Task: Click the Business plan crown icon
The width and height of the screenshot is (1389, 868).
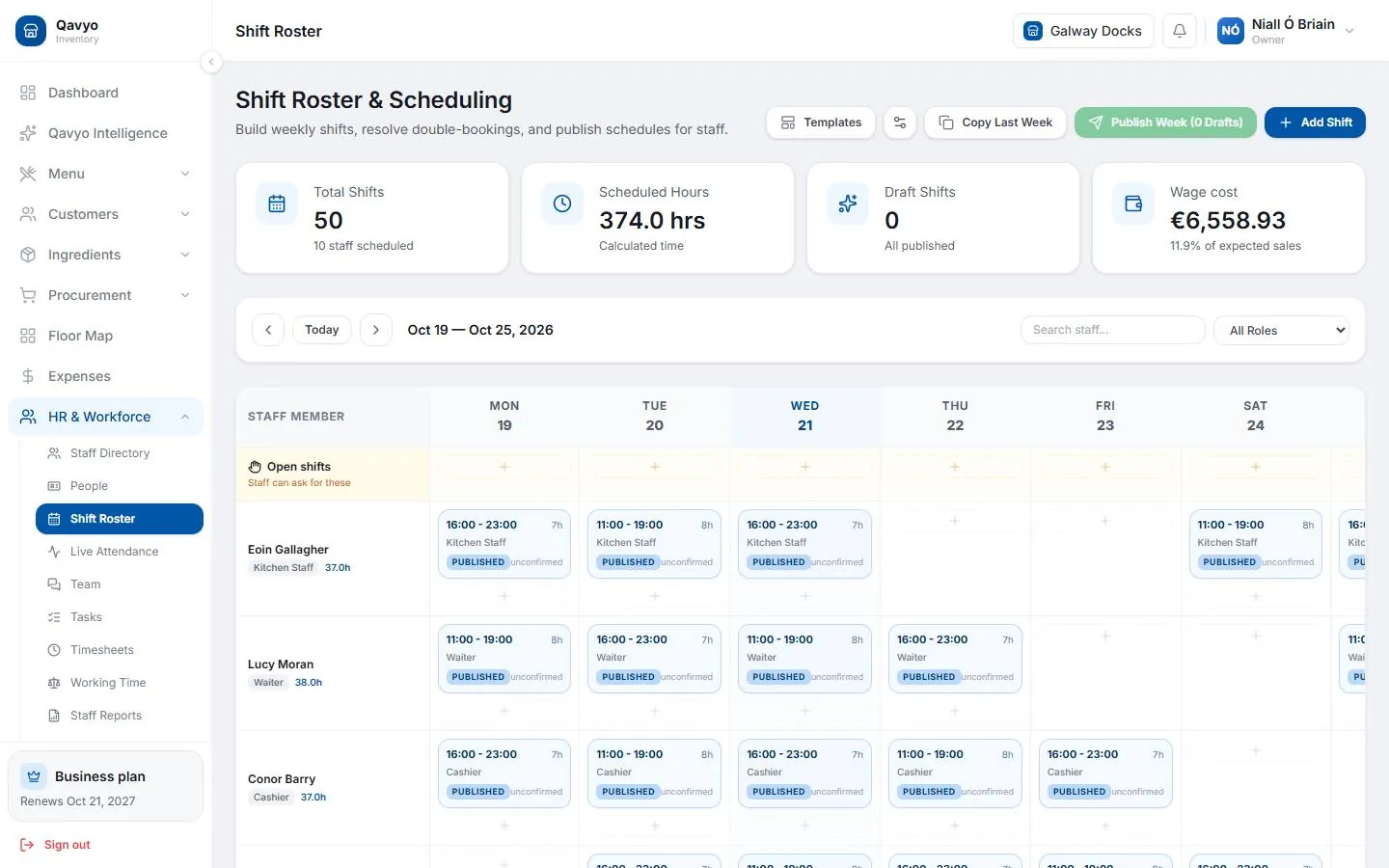Action: click(x=35, y=776)
